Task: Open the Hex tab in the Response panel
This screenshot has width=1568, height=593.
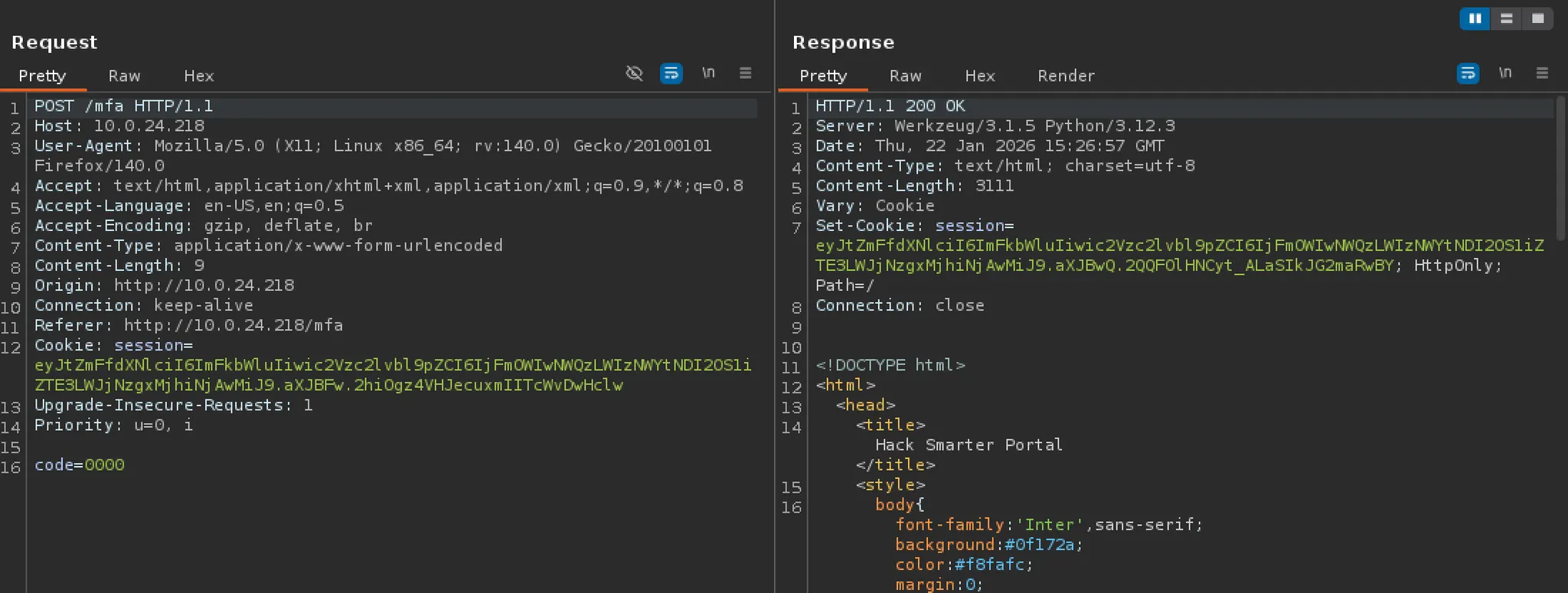Action: pyautogui.click(x=979, y=76)
